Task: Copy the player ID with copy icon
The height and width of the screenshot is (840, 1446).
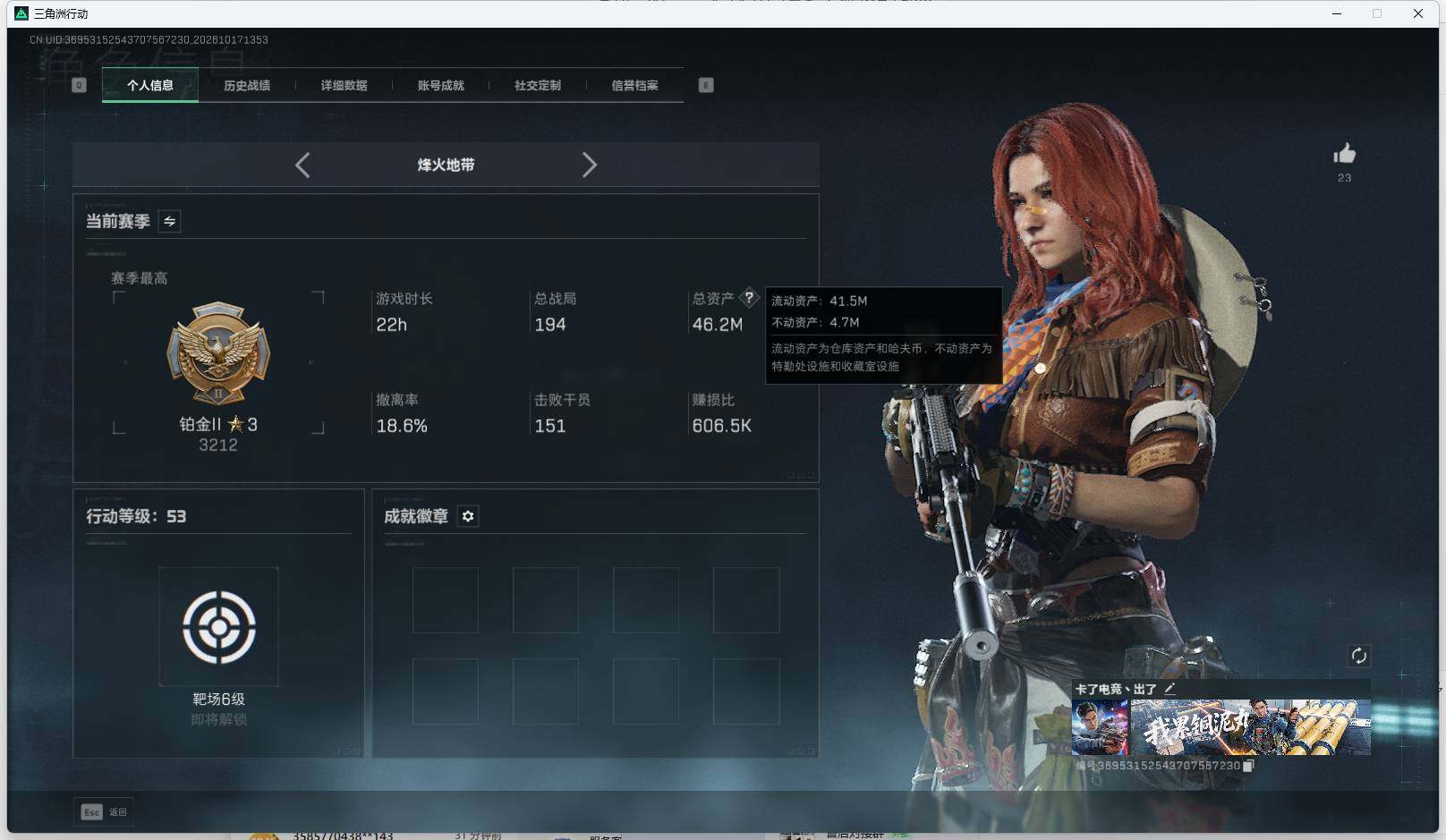Action: [1248, 766]
